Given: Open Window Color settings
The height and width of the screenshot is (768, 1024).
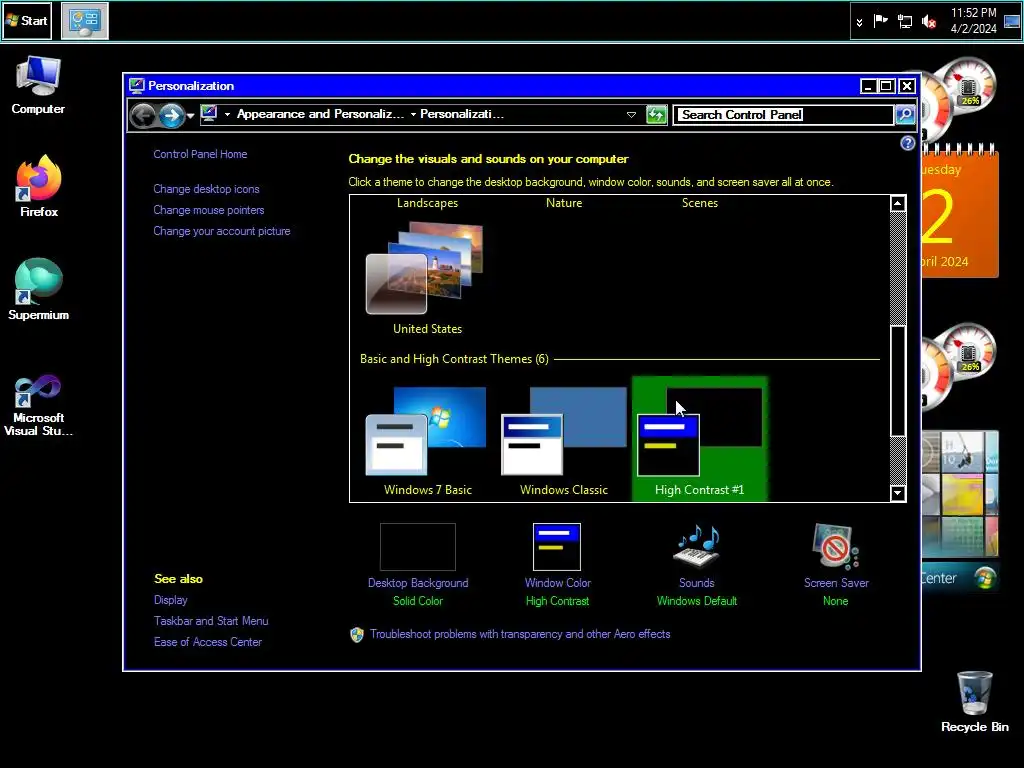Looking at the screenshot, I should (x=557, y=566).
